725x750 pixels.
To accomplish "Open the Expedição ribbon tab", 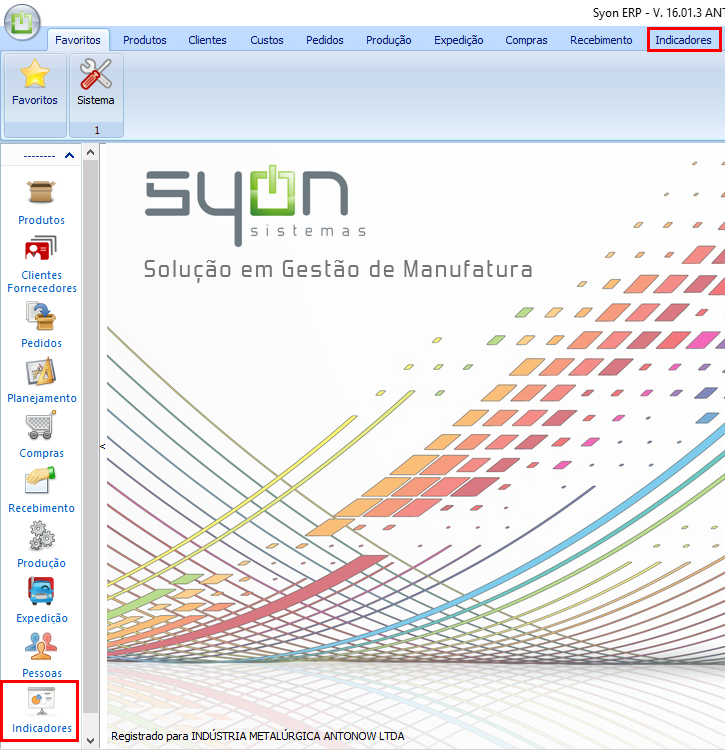I will pyautogui.click(x=458, y=40).
